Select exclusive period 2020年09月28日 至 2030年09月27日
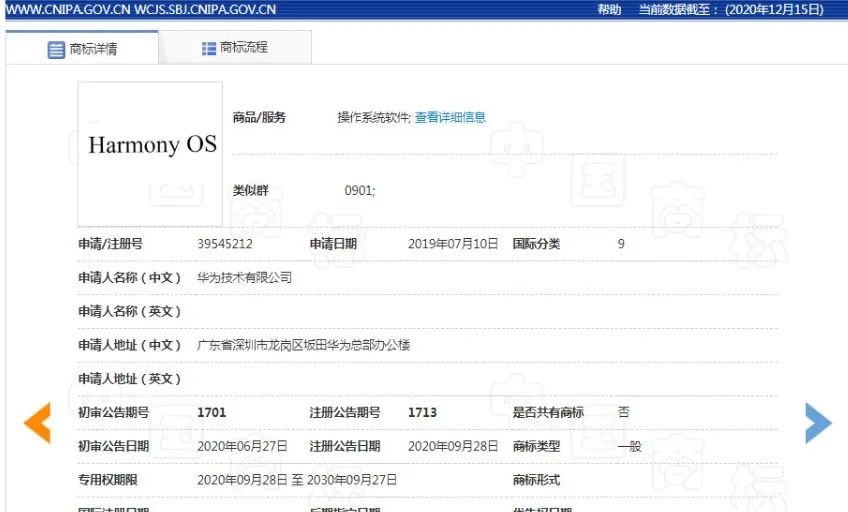848x512 pixels. tap(297, 480)
